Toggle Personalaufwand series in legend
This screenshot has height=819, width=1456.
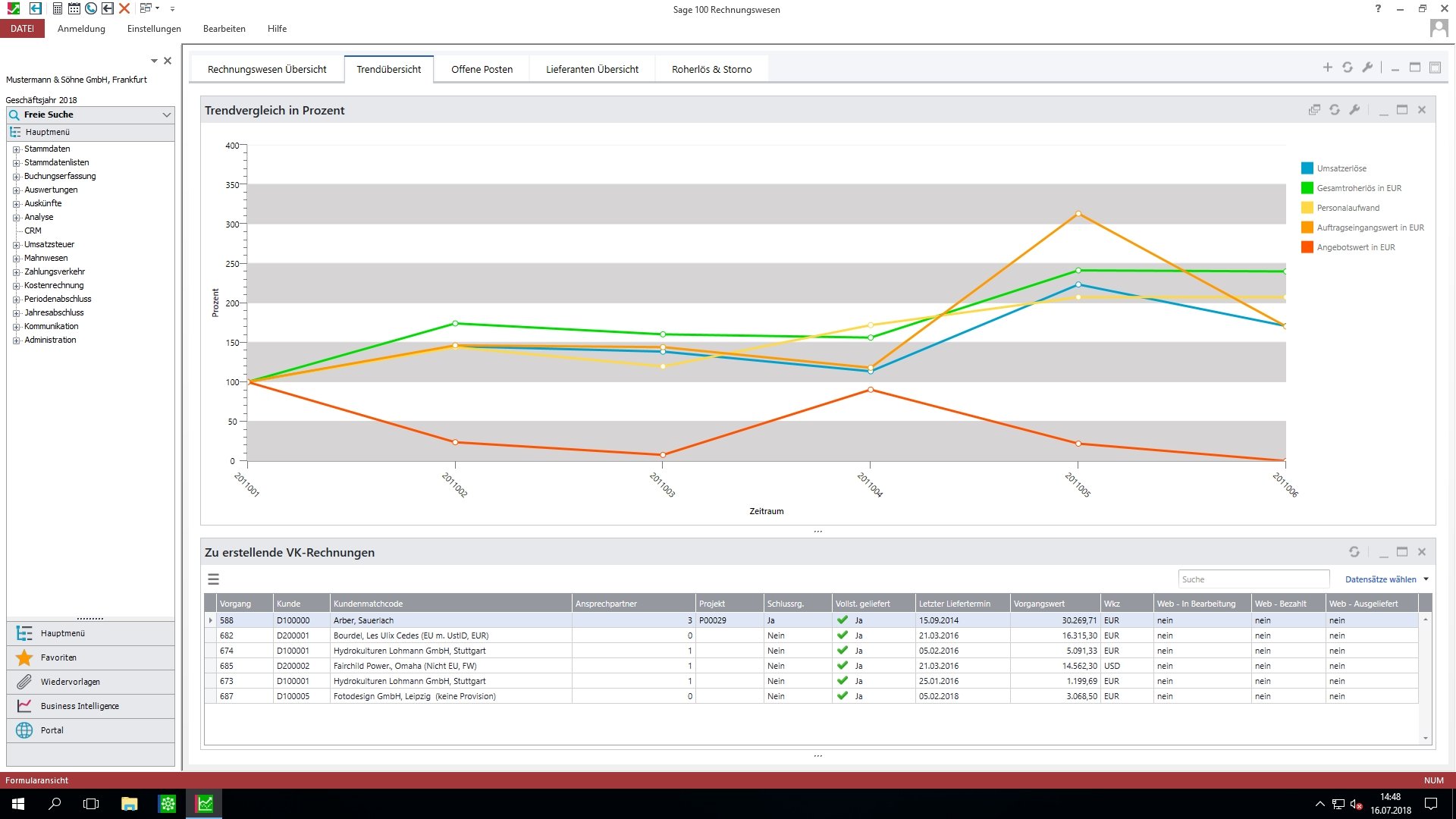(1348, 208)
